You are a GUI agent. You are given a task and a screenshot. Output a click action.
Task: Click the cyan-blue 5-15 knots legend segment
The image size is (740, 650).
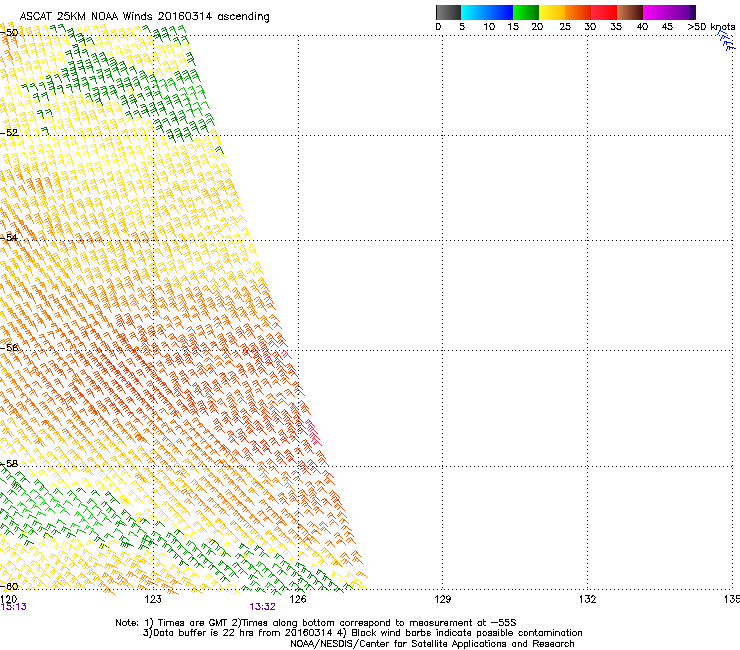click(x=487, y=12)
